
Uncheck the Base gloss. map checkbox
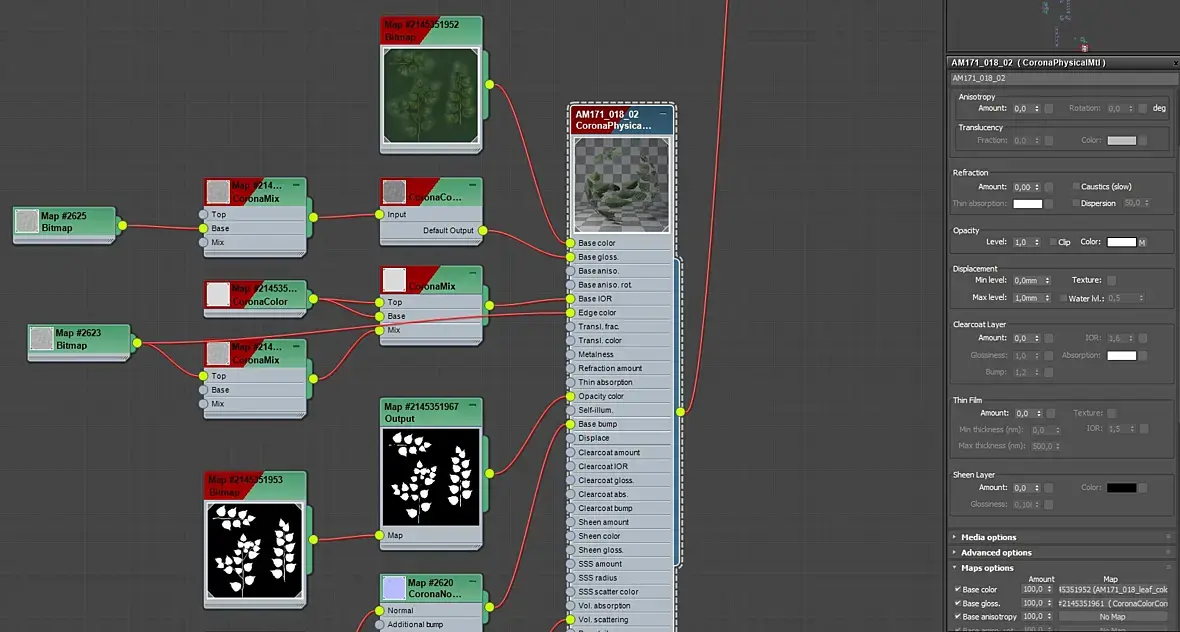click(958, 603)
